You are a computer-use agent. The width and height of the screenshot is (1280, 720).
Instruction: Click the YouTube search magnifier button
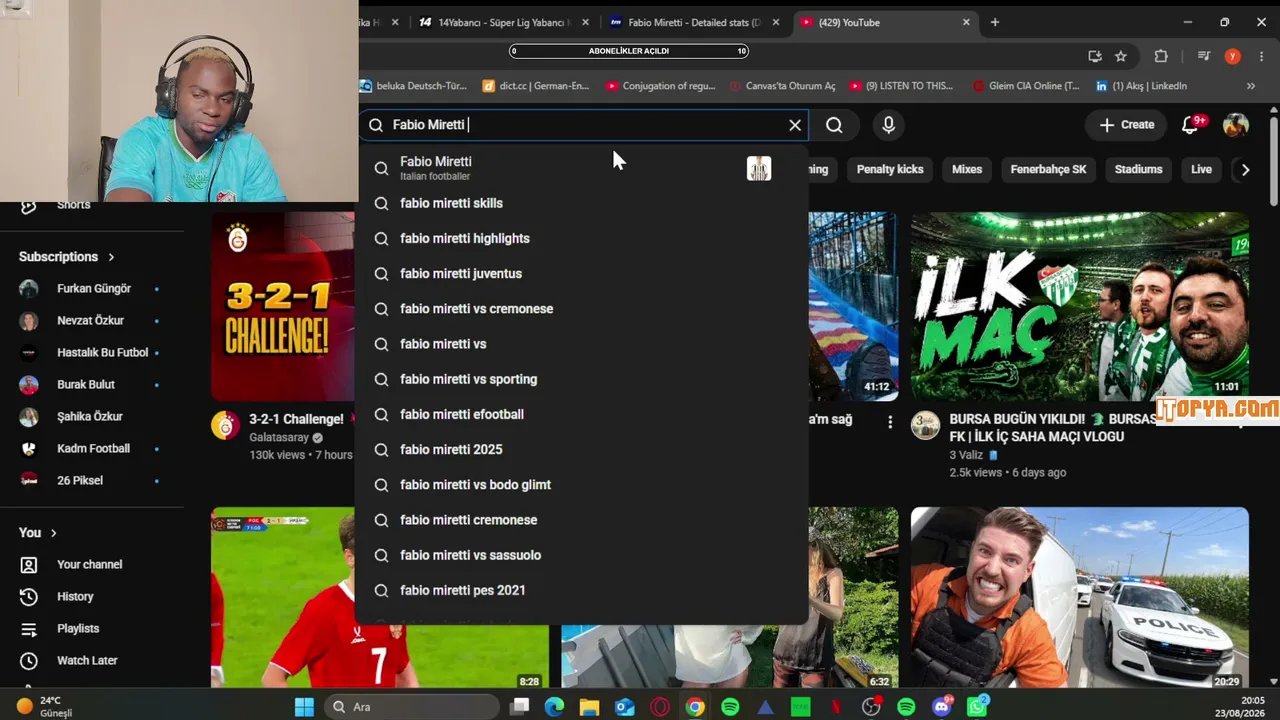click(x=834, y=125)
